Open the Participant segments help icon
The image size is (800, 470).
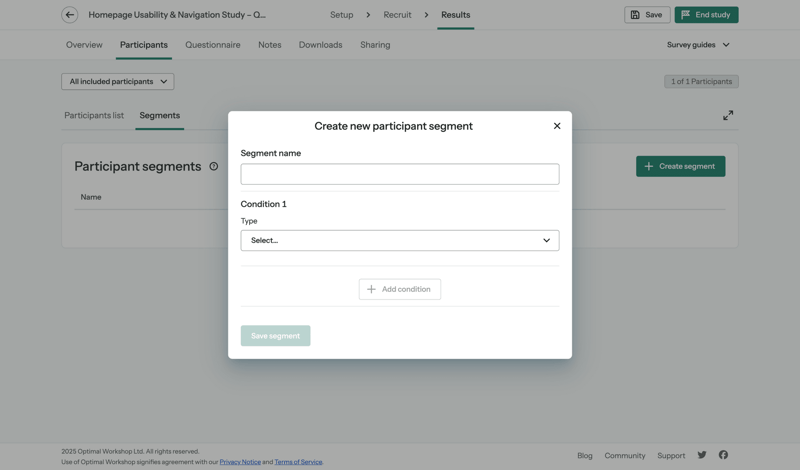(x=213, y=166)
